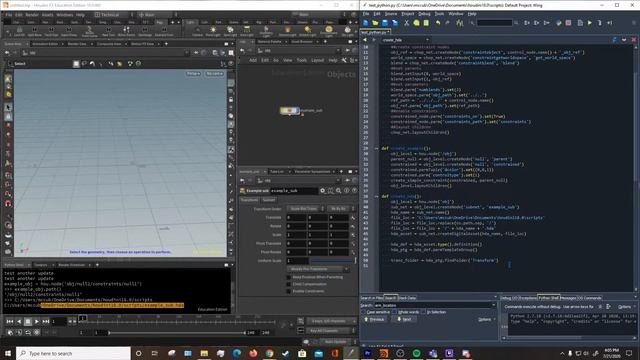This screenshot has width=640, height=360.
Task: Click Open File folder icon in Wing
Action: pyautogui.click(x=375, y=23)
